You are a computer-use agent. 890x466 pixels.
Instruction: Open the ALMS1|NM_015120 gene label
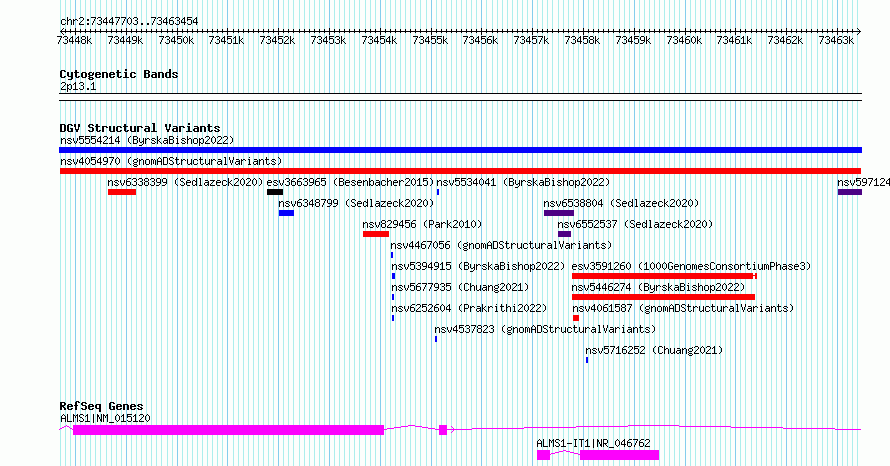click(105, 418)
